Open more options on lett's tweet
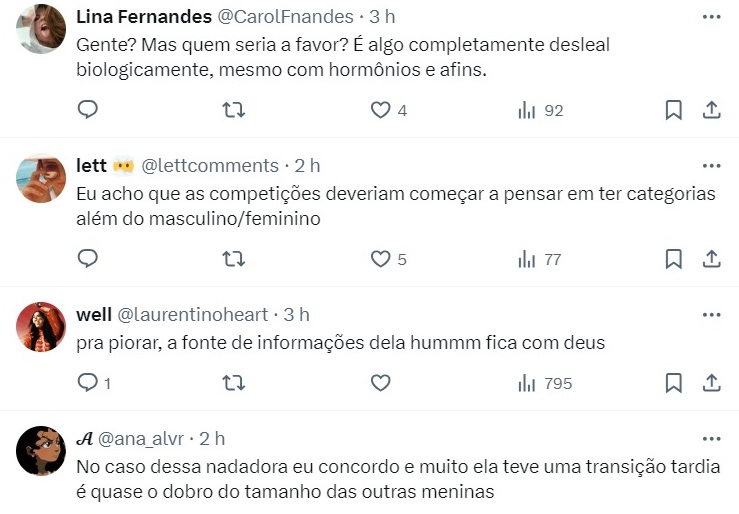 pyautogui.click(x=711, y=165)
